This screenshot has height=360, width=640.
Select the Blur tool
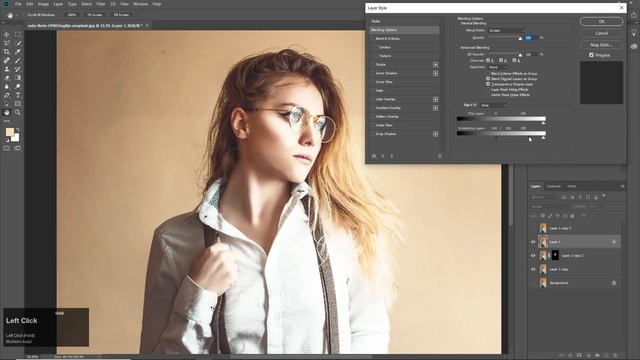coord(7,86)
